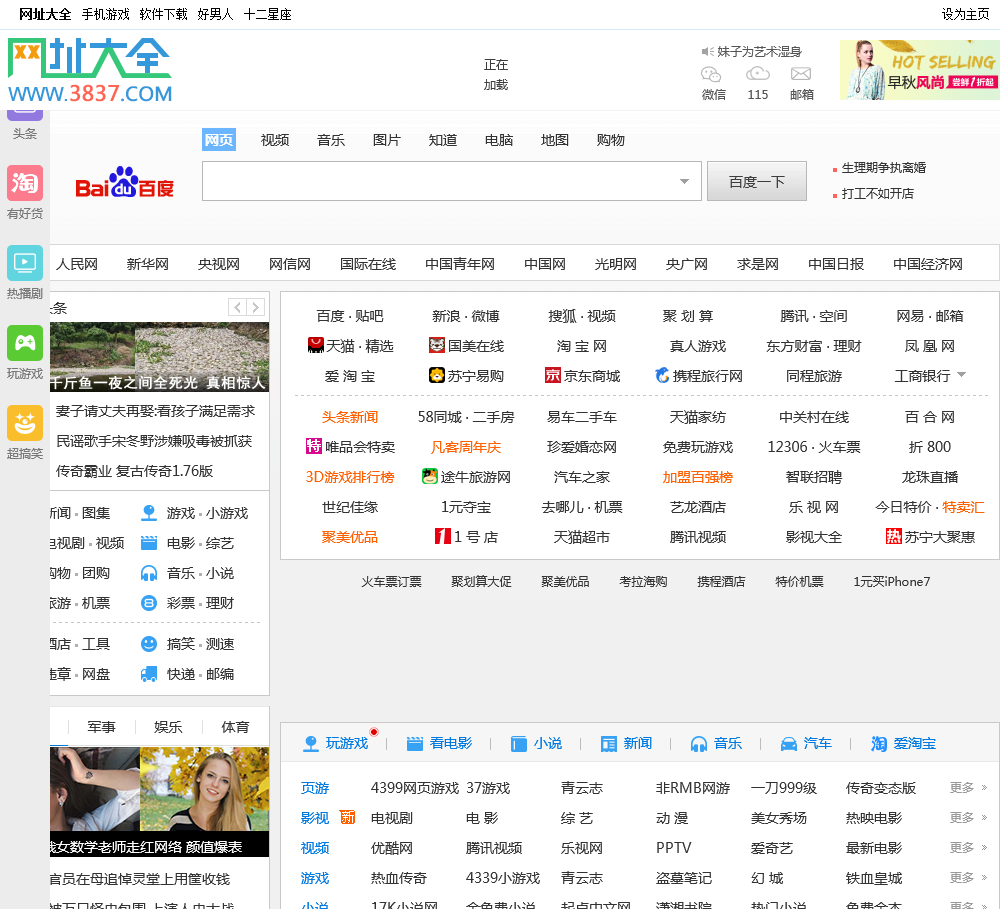Open the dead fish news thumbnail
Image resolution: width=1000 pixels, height=909 pixels.
[x=159, y=357]
